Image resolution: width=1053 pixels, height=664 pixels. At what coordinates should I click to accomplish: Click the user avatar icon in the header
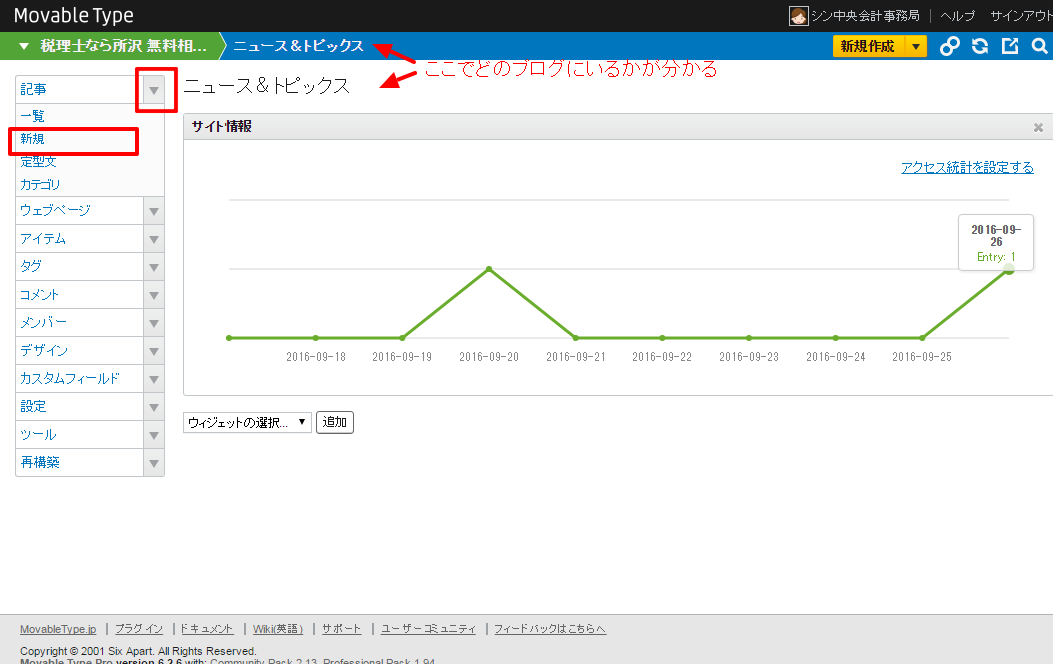tap(798, 15)
